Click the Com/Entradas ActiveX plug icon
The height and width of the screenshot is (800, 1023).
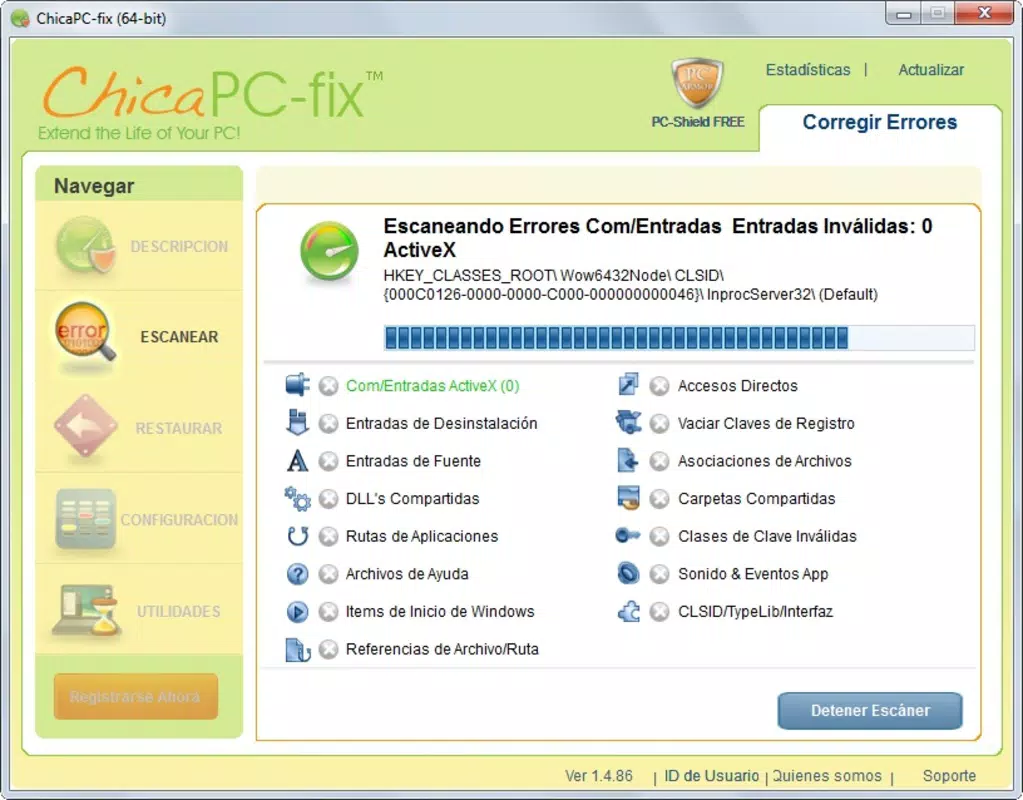point(298,385)
